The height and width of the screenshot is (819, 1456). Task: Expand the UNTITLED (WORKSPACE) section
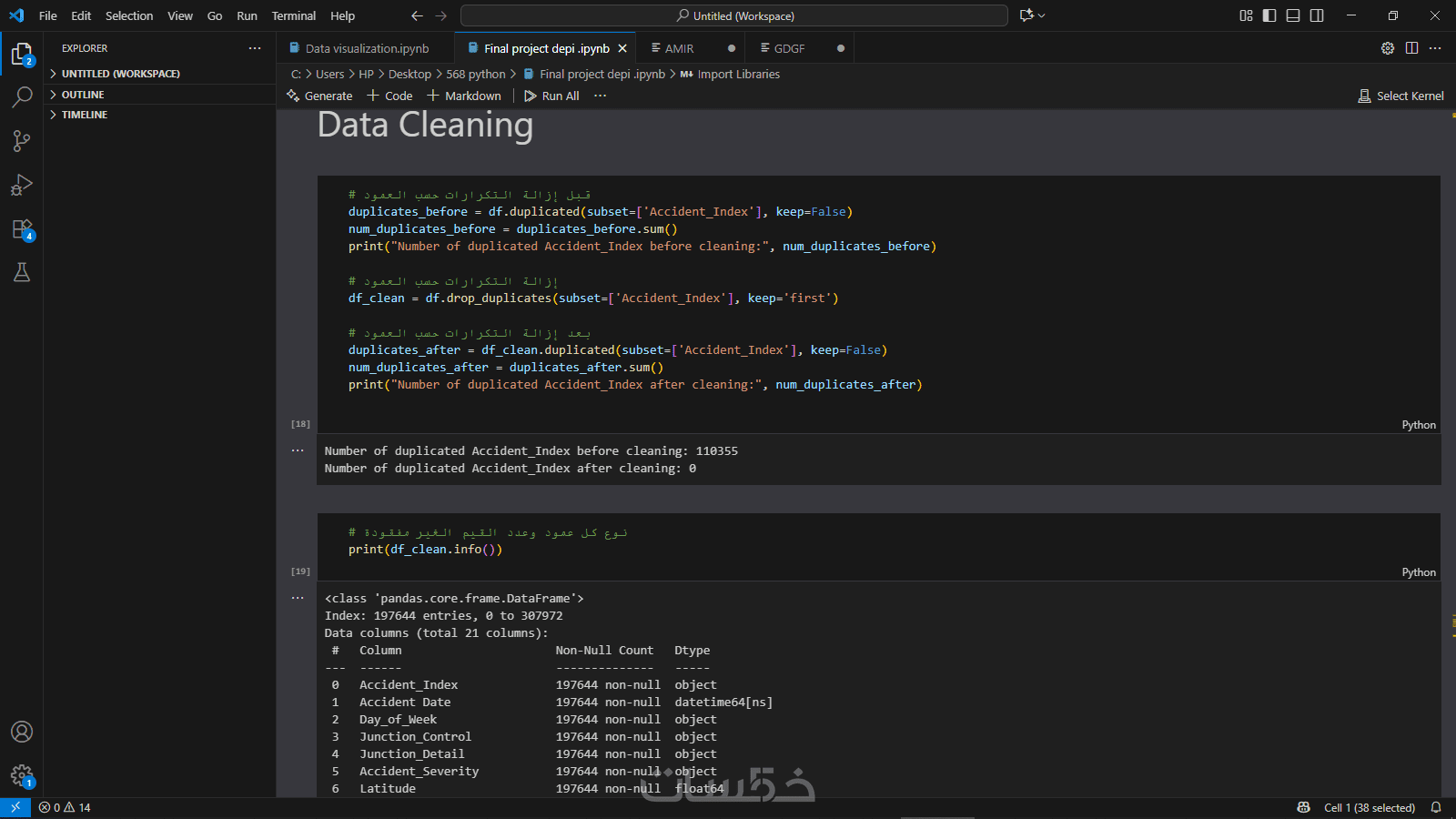[x=120, y=74]
